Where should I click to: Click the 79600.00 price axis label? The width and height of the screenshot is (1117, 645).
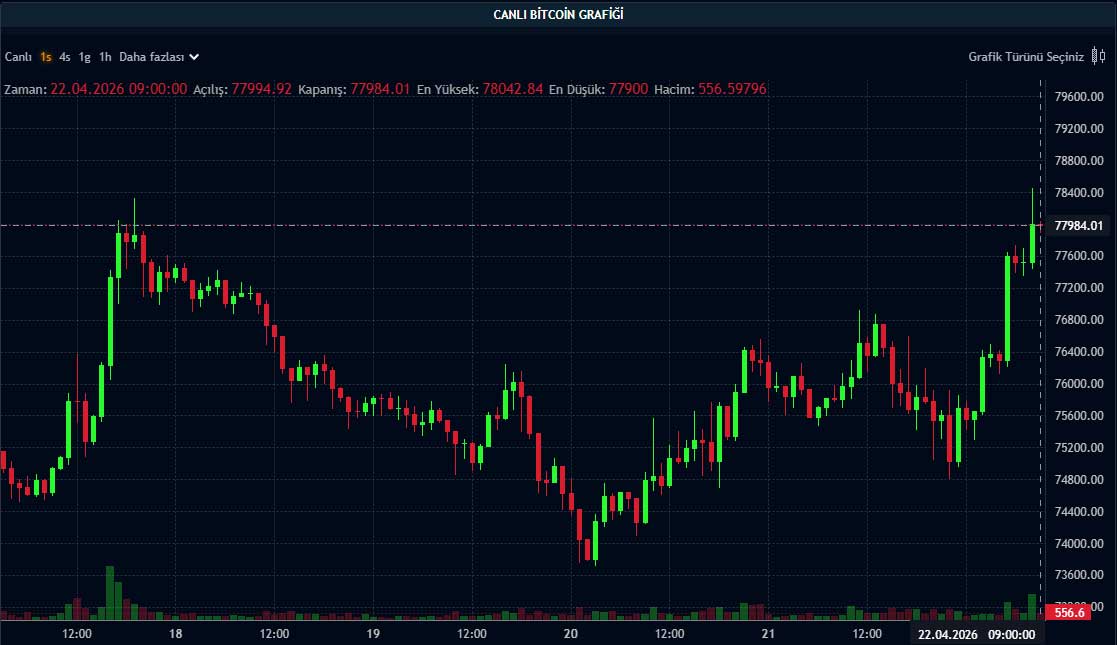pos(1078,97)
